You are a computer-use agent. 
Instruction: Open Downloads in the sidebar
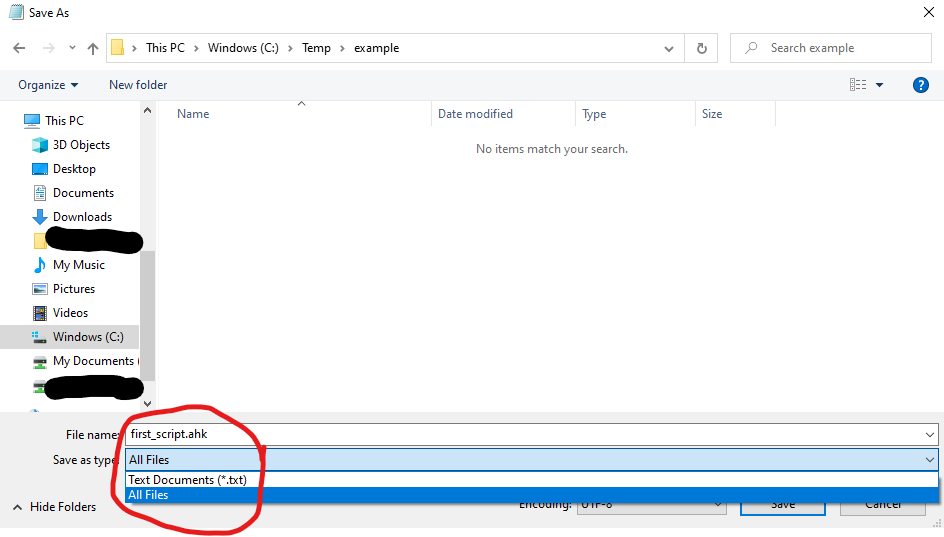coord(82,217)
